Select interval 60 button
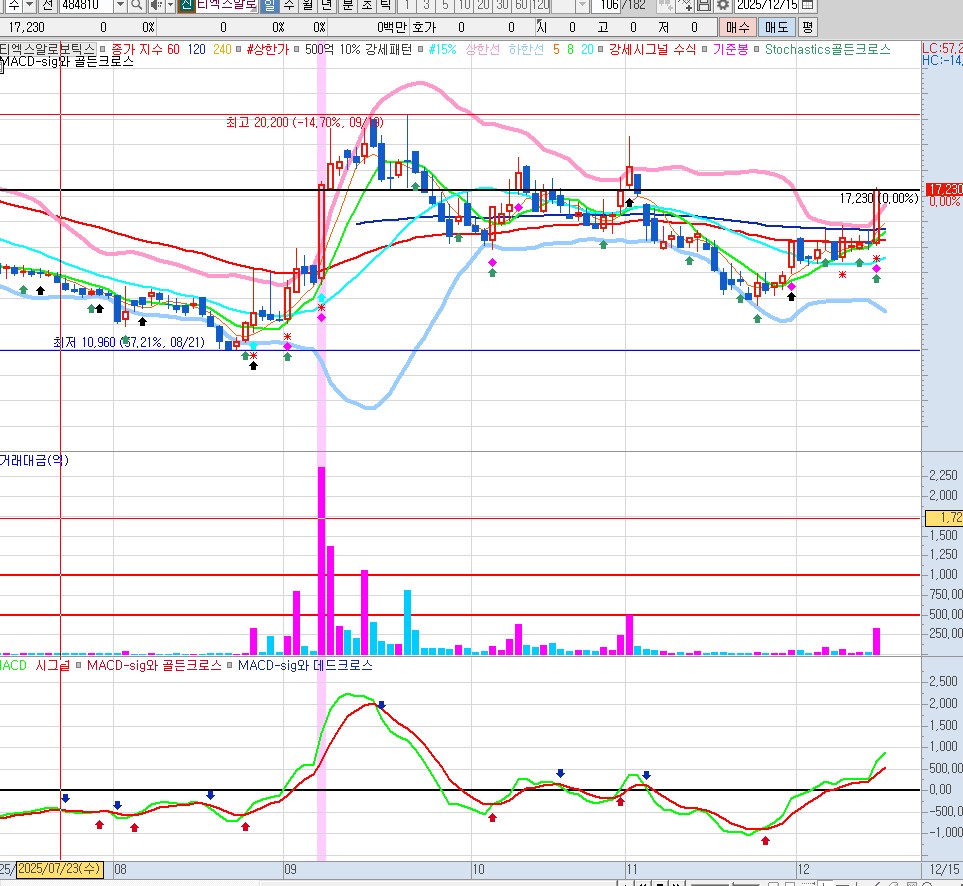Image resolution: width=963 pixels, height=886 pixels. click(x=521, y=6)
